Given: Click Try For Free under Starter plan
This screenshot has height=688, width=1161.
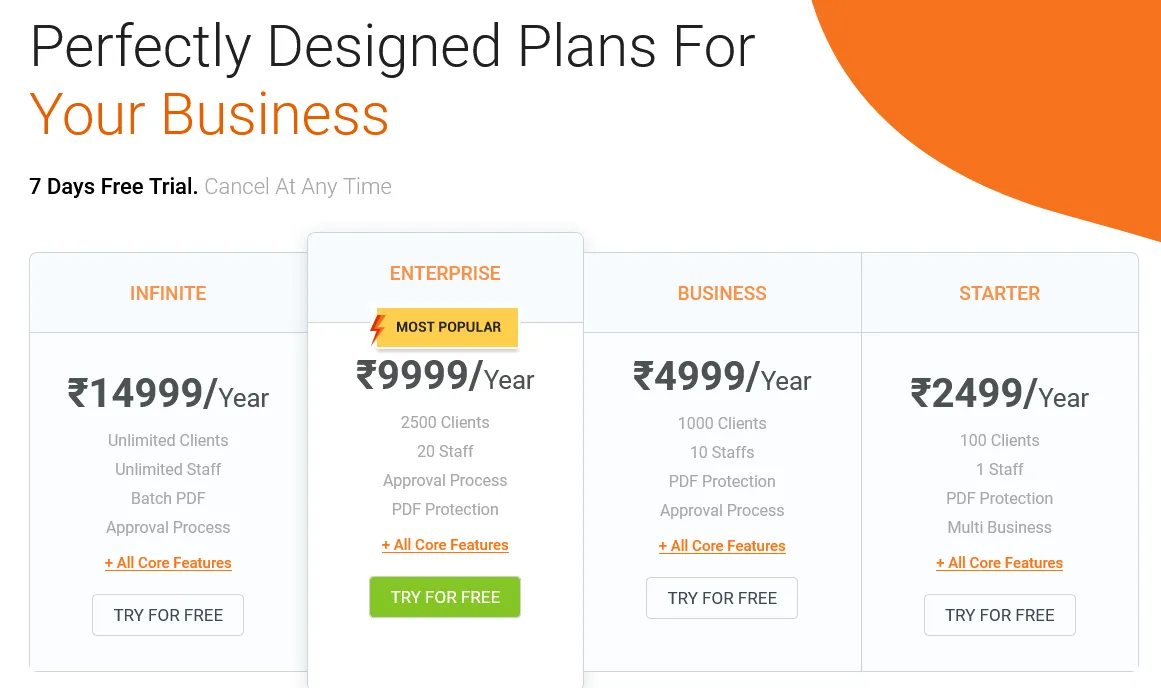Looking at the screenshot, I should (1000, 615).
